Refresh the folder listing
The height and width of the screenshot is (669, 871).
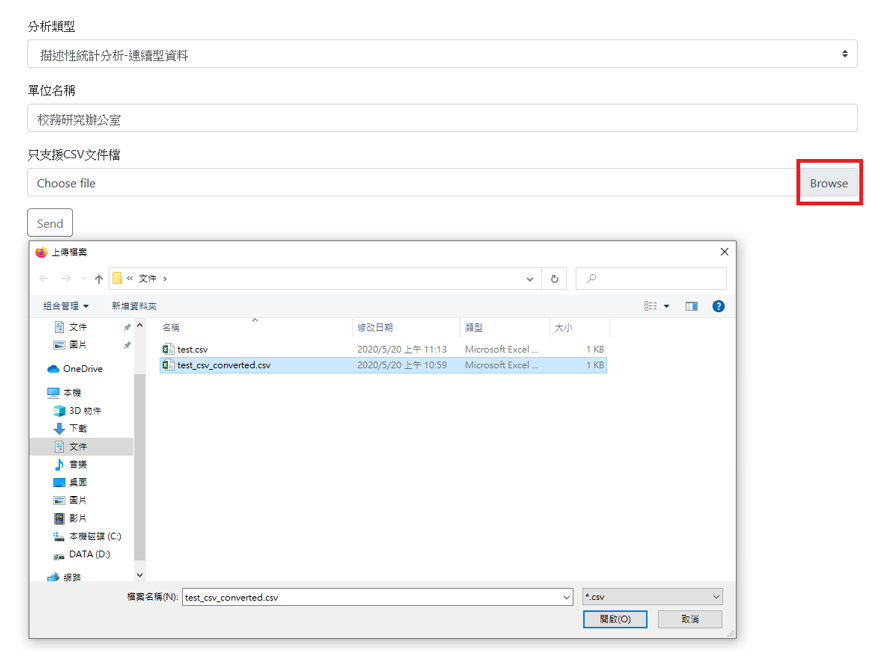(554, 279)
